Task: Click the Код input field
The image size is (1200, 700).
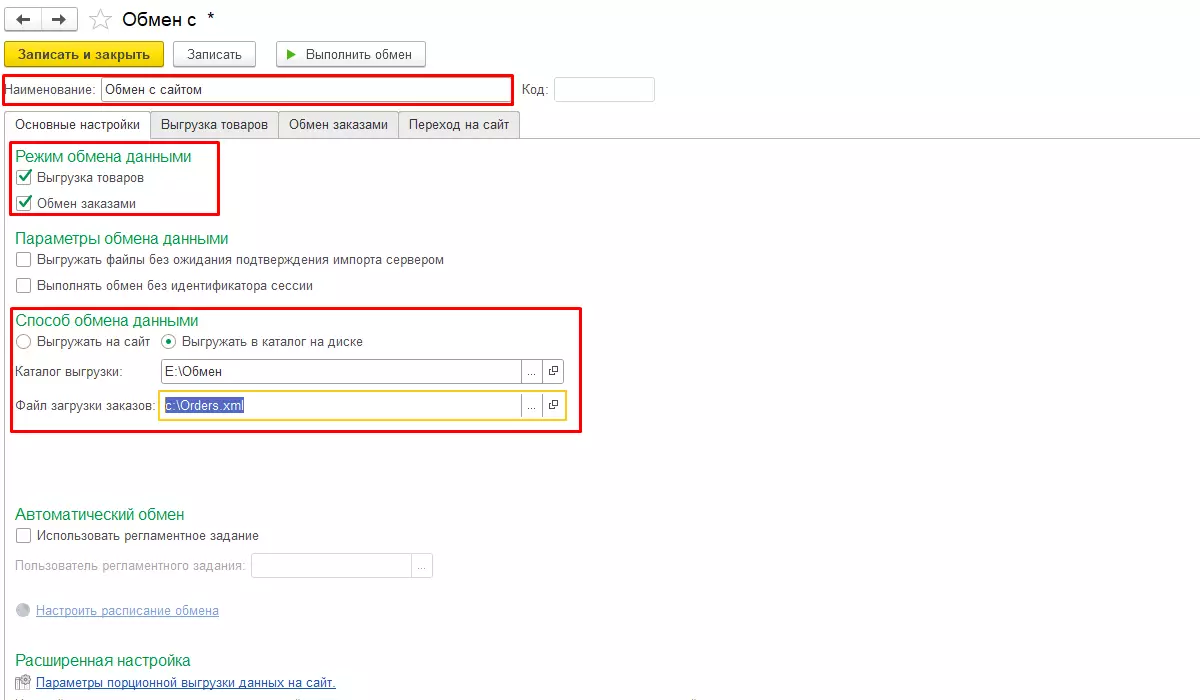Action: [x=604, y=89]
